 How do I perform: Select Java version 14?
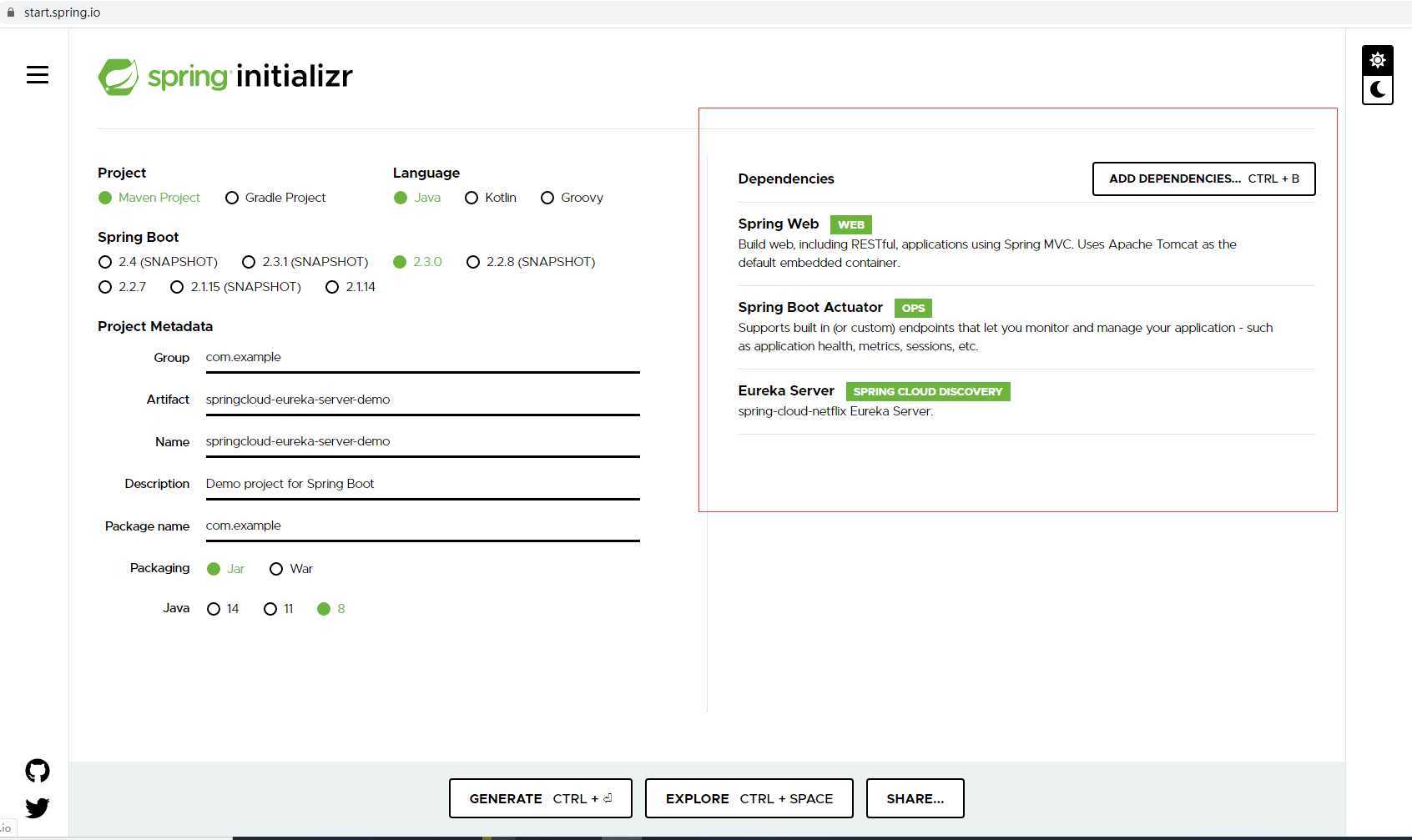click(x=223, y=609)
